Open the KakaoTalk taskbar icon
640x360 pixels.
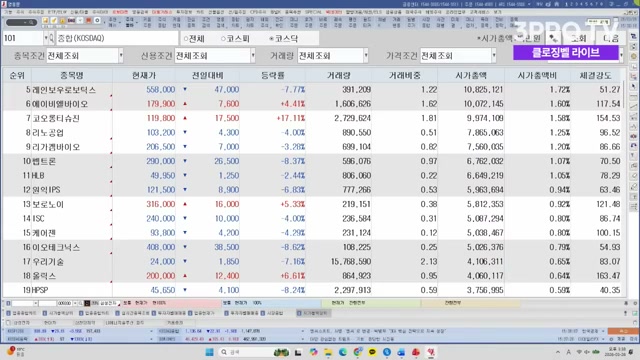point(372,352)
